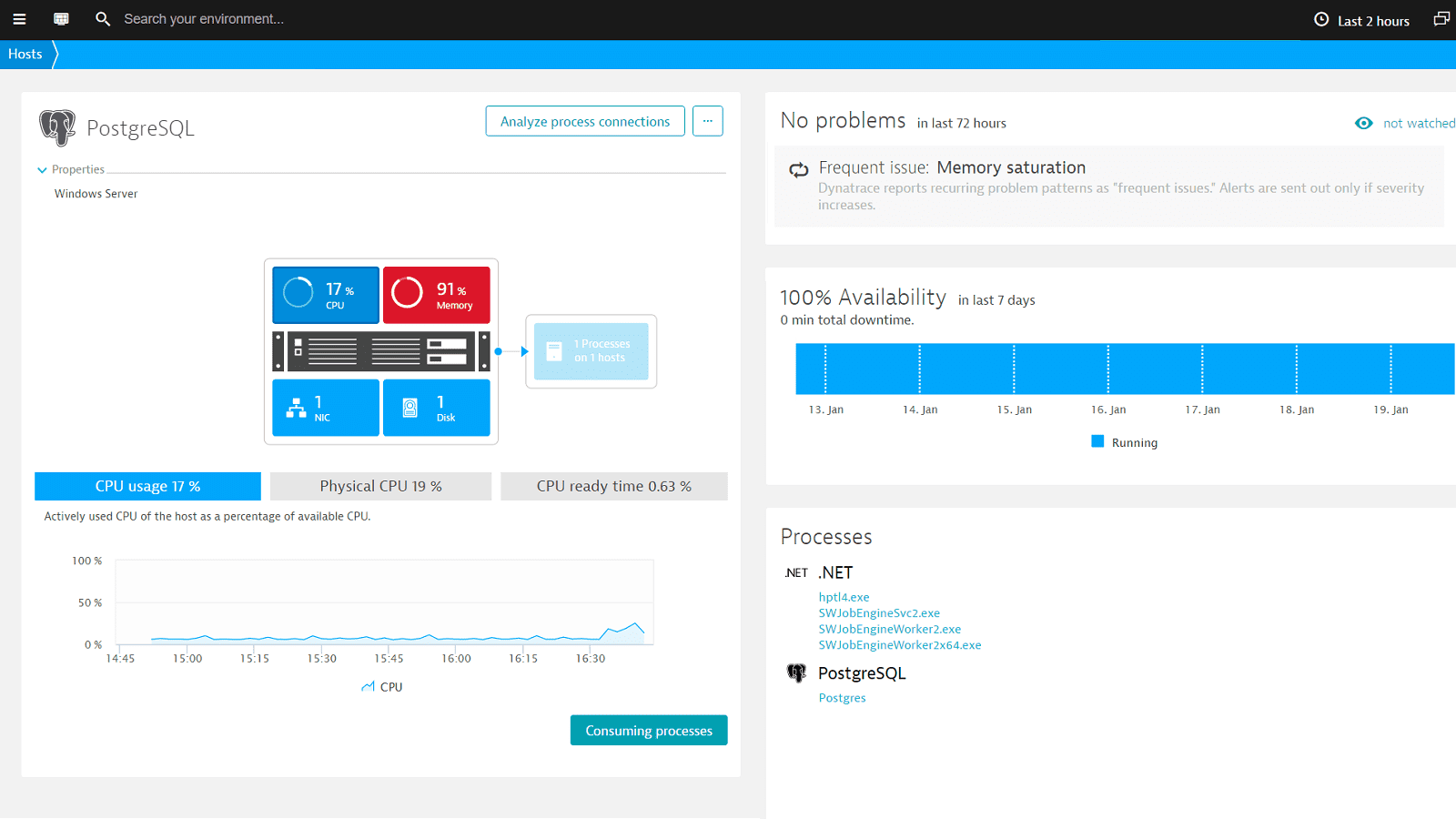Click the availability bar at 16. Jan
The width and height of the screenshot is (1456, 819).
1108,369
